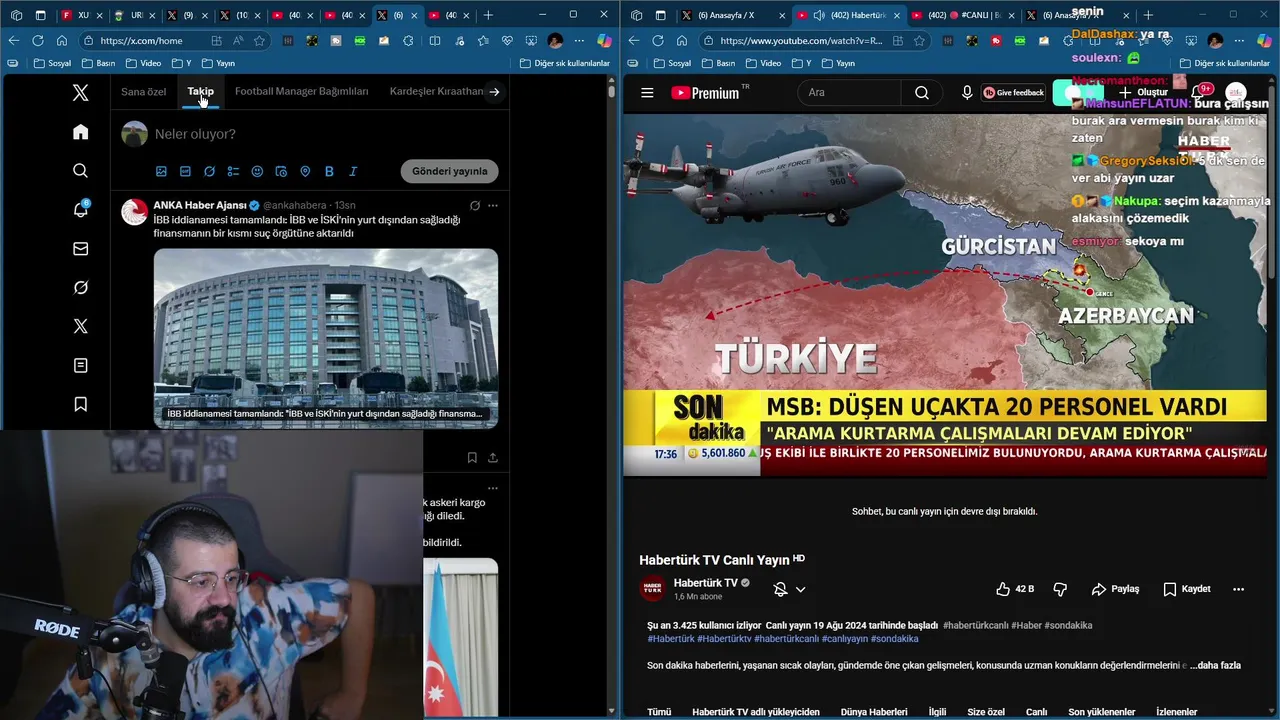Open X search via magnifier sidebar icon
The image size is (1280, 720).
[x=81, y=171]
